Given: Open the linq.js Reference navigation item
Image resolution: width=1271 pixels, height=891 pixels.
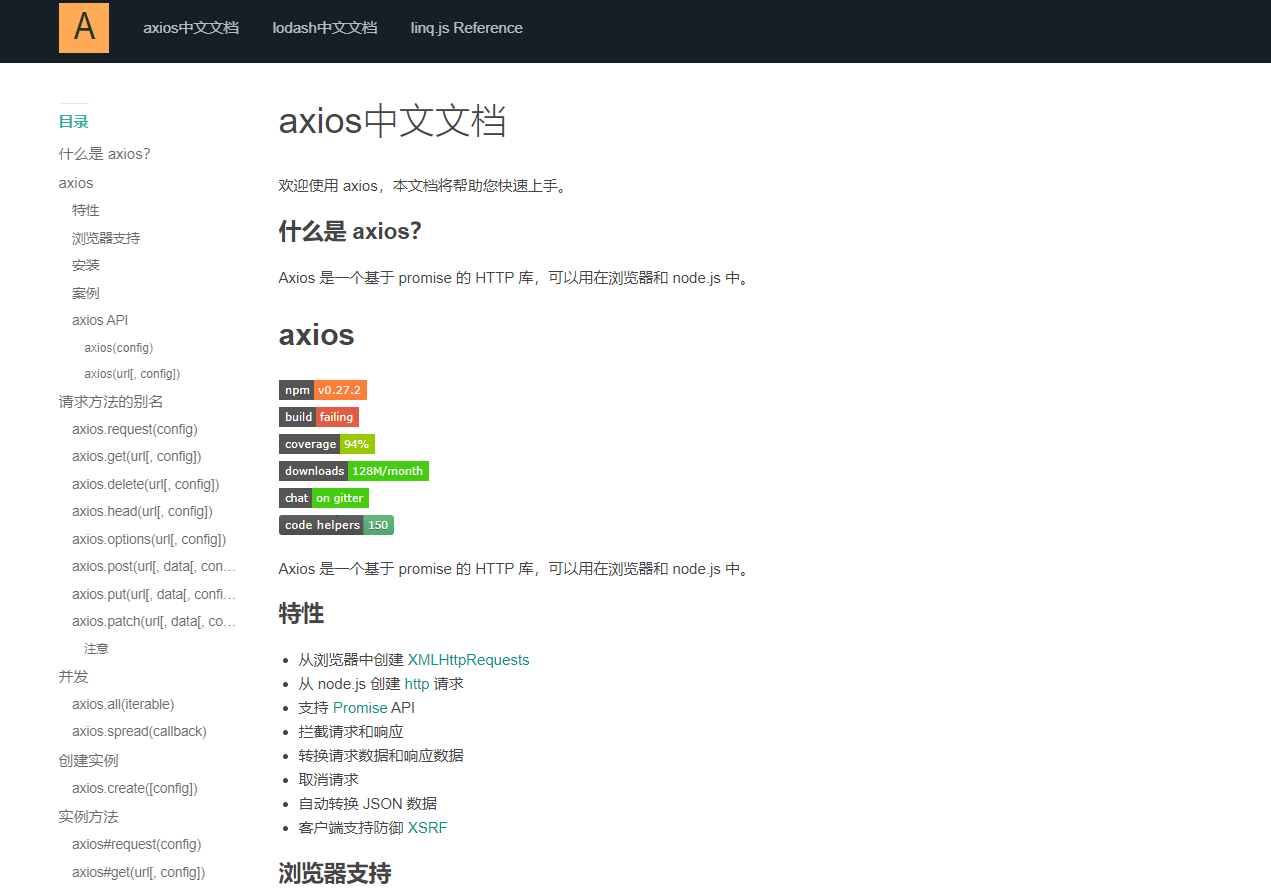Looking at the screenshot, I should (466, 28).
